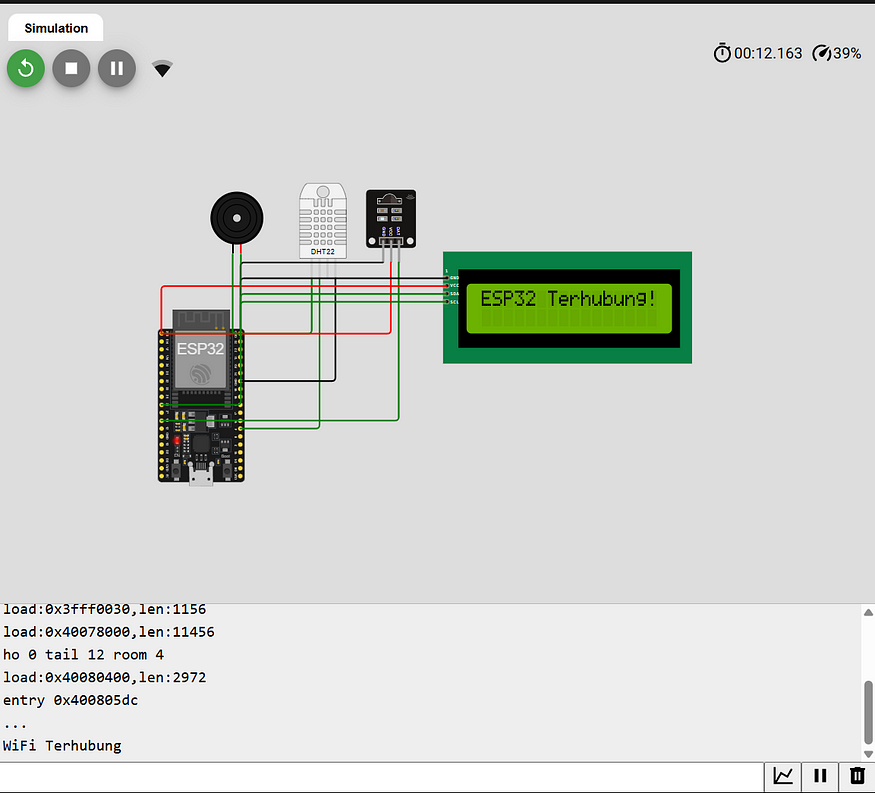Click serial monitor scrollbar down arrow
This screenshot has width=875, height=793.
868,754
